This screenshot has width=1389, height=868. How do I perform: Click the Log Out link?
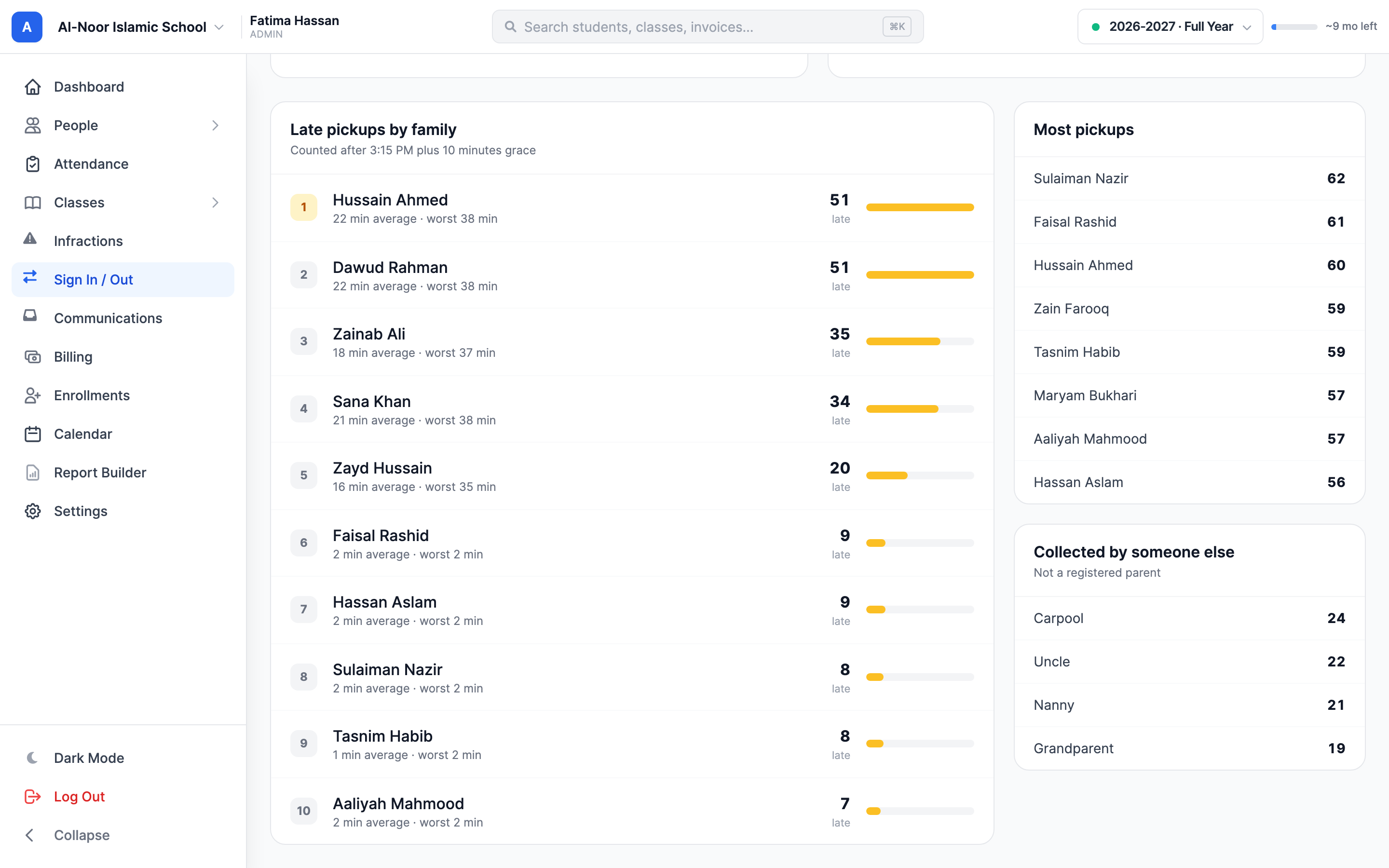123,796
